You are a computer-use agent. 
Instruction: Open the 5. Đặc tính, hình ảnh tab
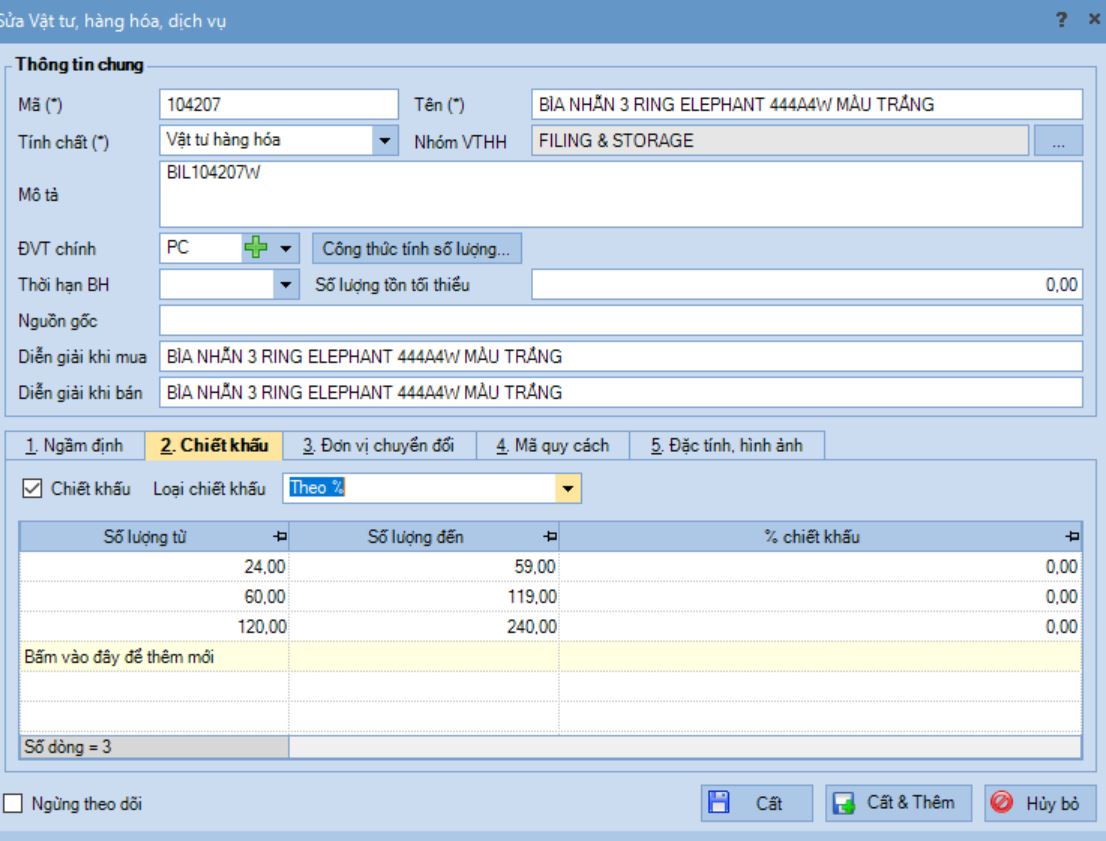coord(727,446)
